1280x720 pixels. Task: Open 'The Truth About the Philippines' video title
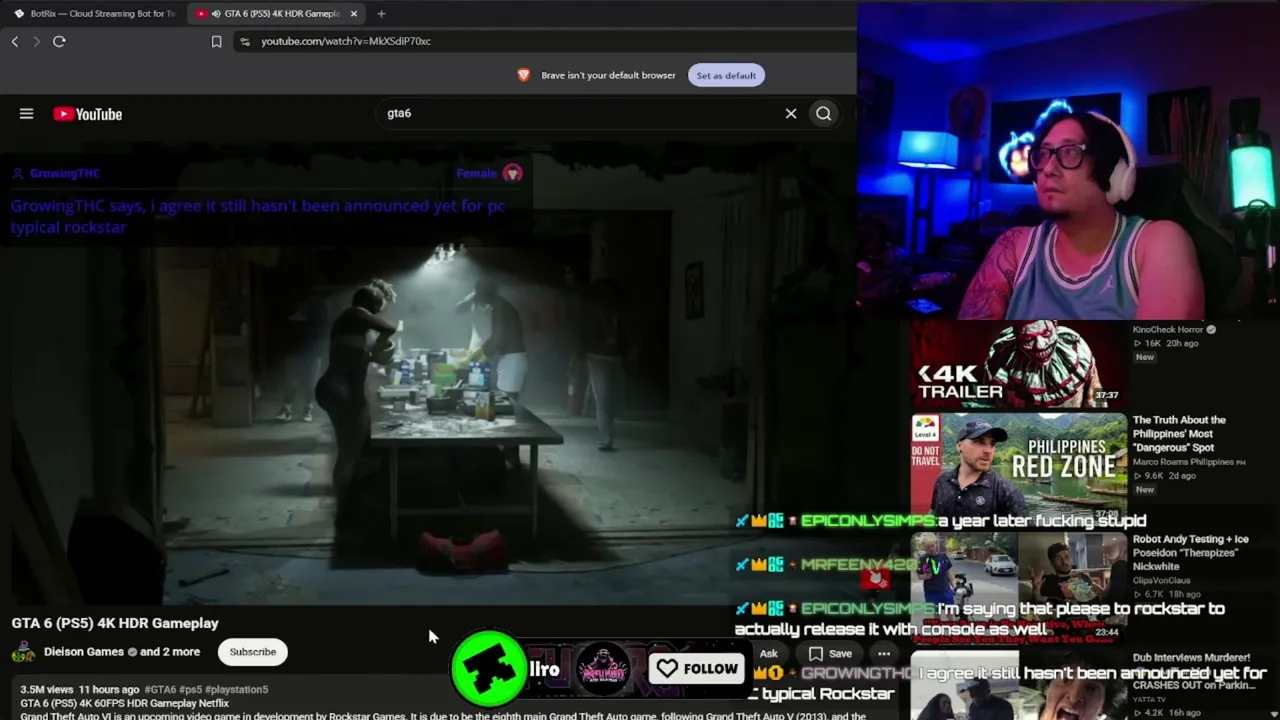pos(1180,434)
